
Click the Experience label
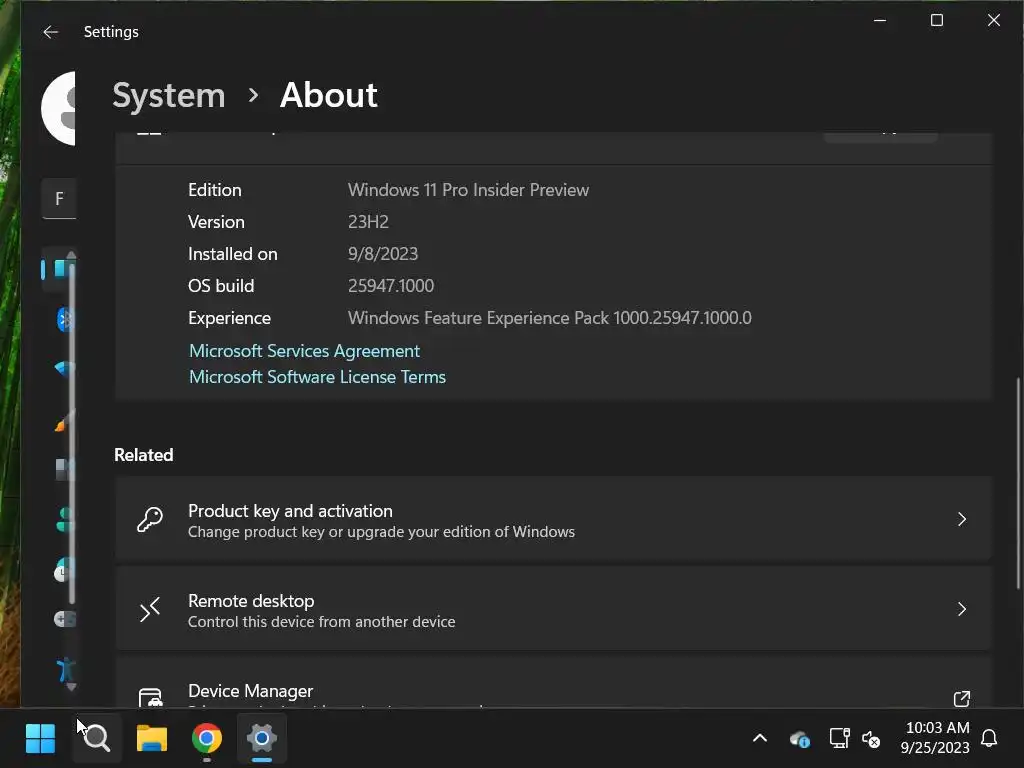[x=229, y=318]
